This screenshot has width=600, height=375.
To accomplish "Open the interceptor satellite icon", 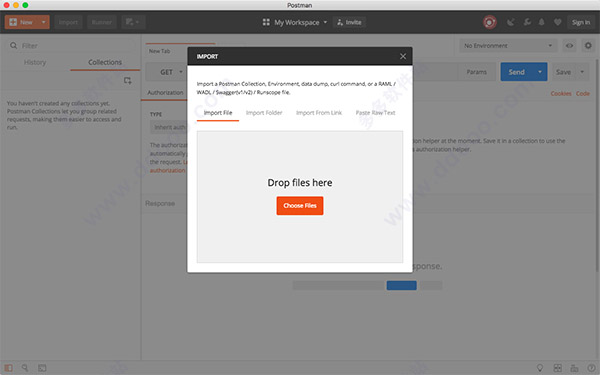I will click(x=510, y=22).
